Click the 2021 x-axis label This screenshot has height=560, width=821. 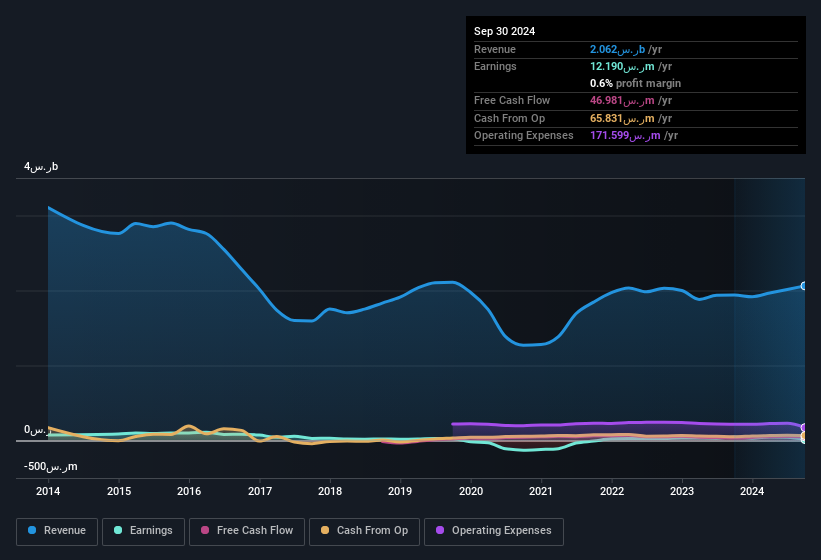point(541,491)
